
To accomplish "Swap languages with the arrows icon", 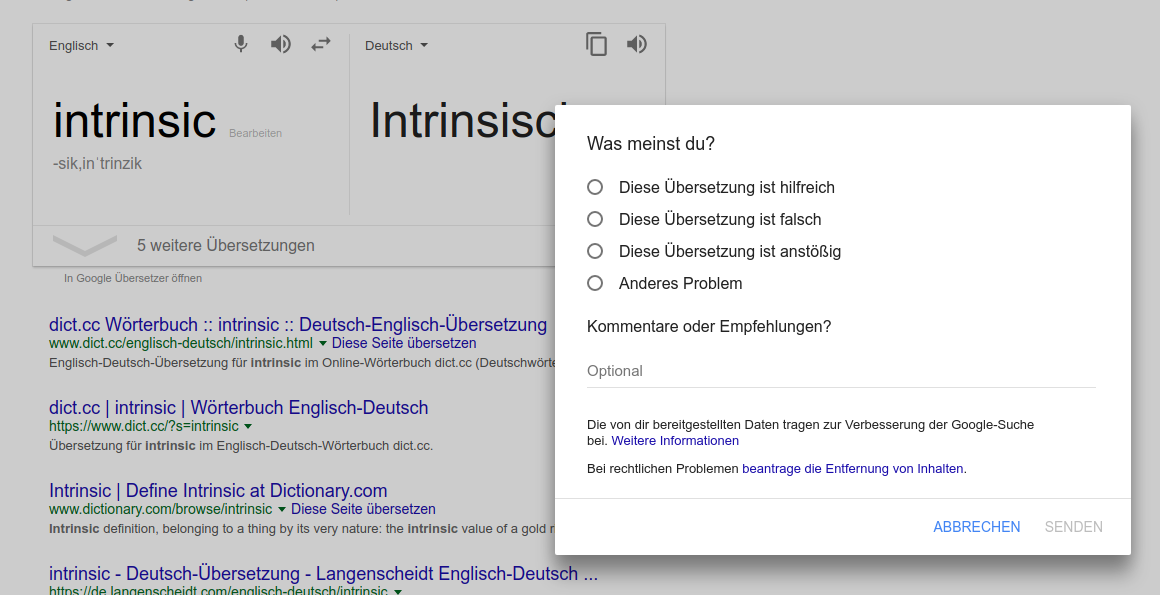I will [x=320, y=44].
